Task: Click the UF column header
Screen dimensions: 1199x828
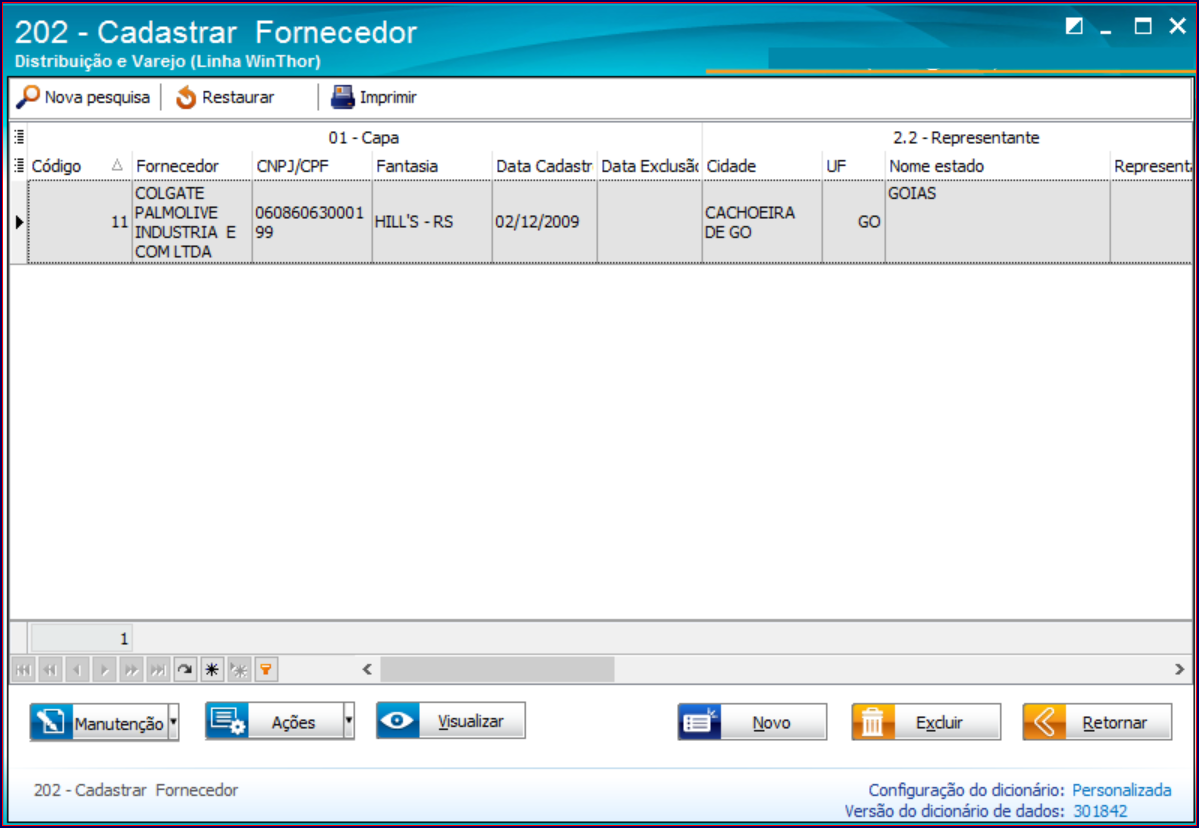Action: [x=853, y=166]
